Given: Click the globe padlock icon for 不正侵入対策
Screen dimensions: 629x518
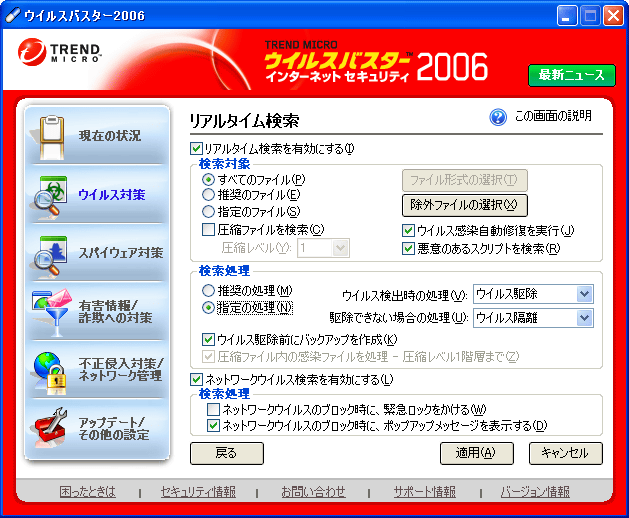Looking at the screenshot, I should (50, 372).
